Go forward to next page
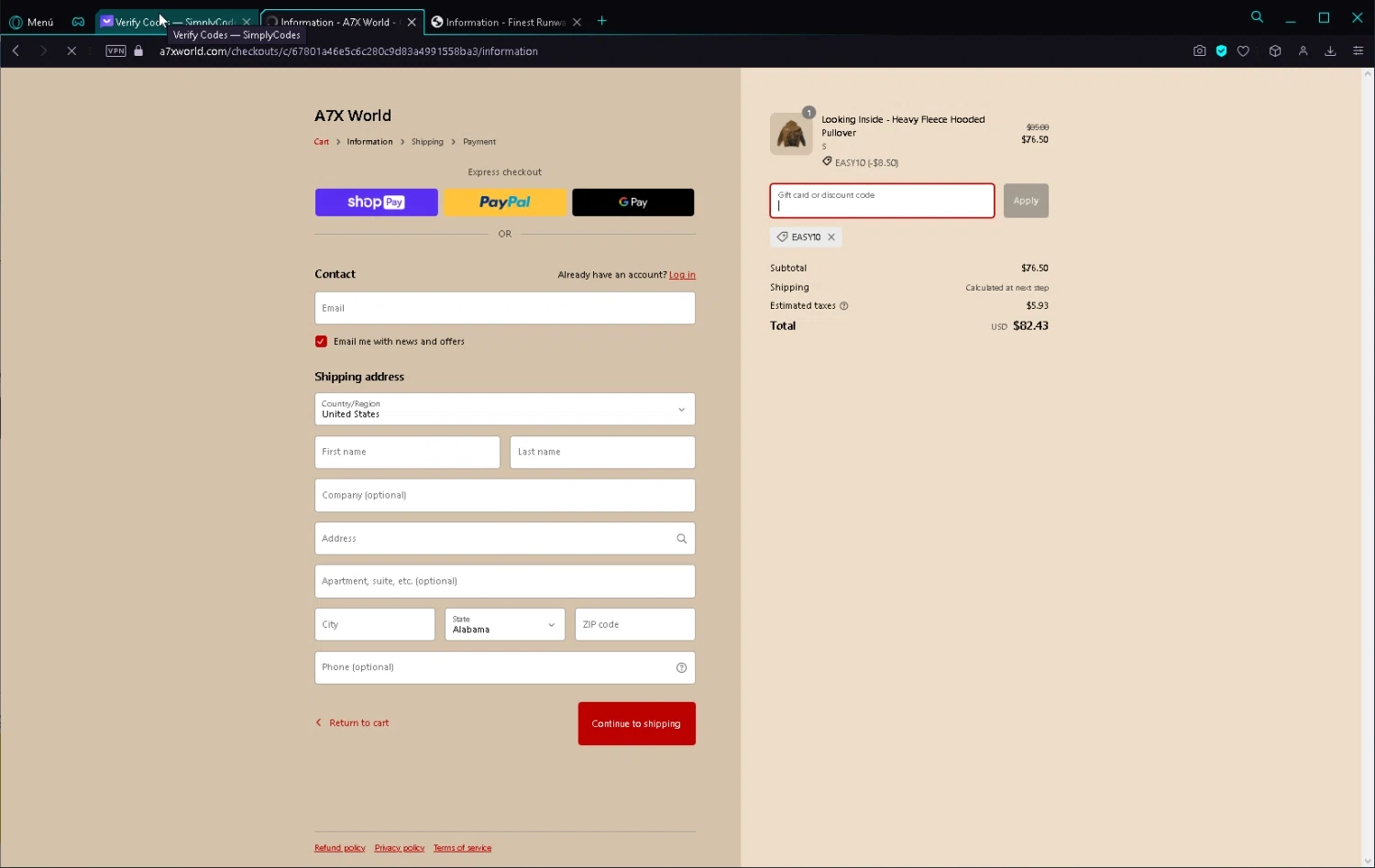The image size is (1375, 868). (x=43, y=51)
